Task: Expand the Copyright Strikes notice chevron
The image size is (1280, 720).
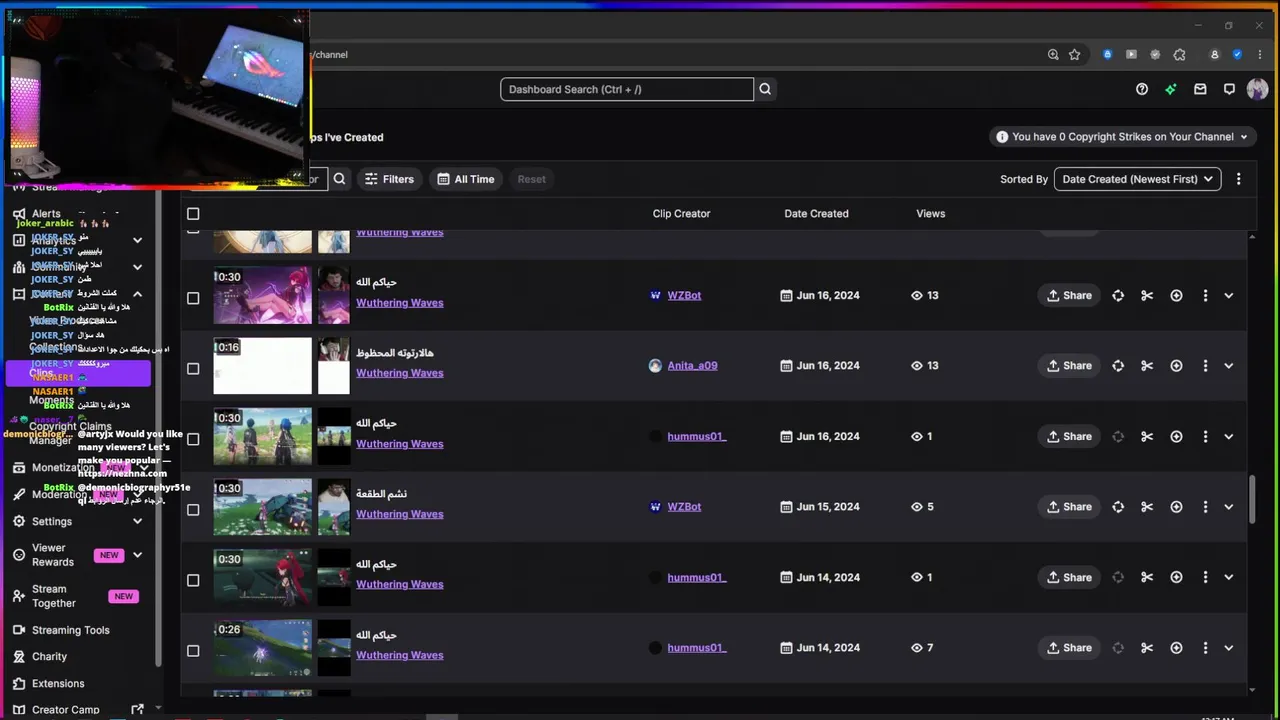Action: pos(1244,137)
